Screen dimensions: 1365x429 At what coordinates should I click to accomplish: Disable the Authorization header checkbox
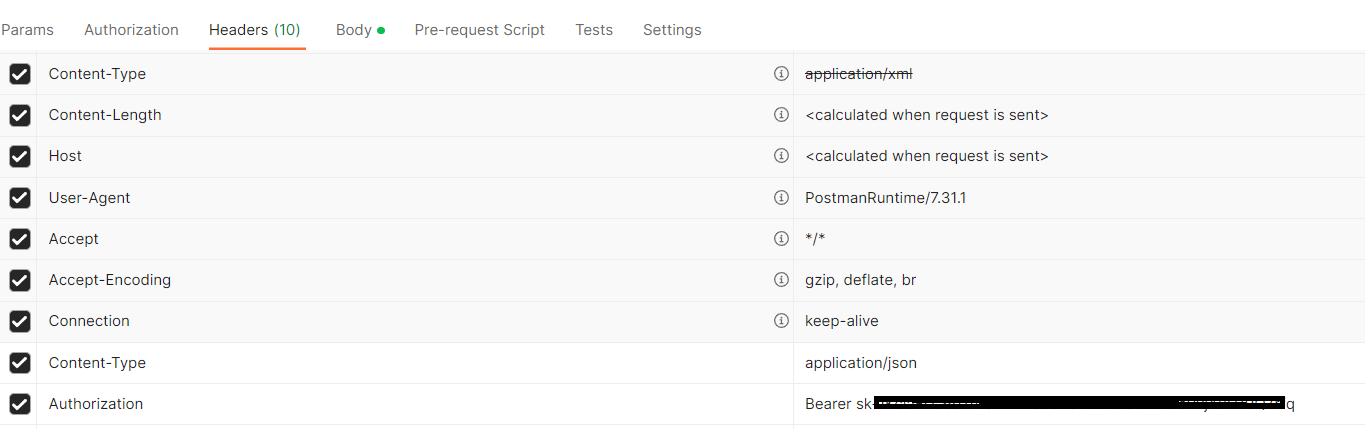click(20, 404)
